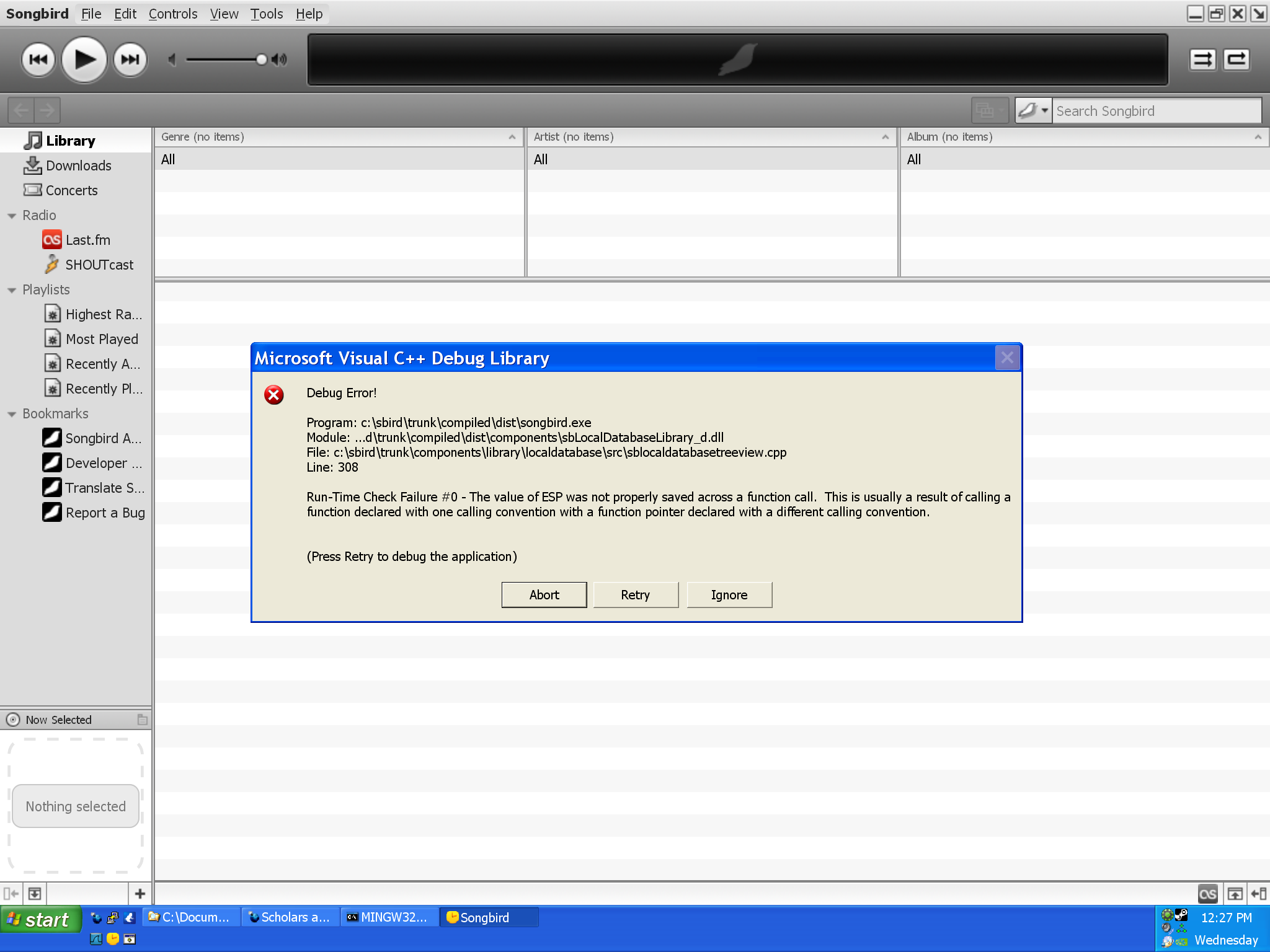This screenshot has width=1270, height=952.
Task: Open the Translate S... bookmark
Action: click(76, 488)
